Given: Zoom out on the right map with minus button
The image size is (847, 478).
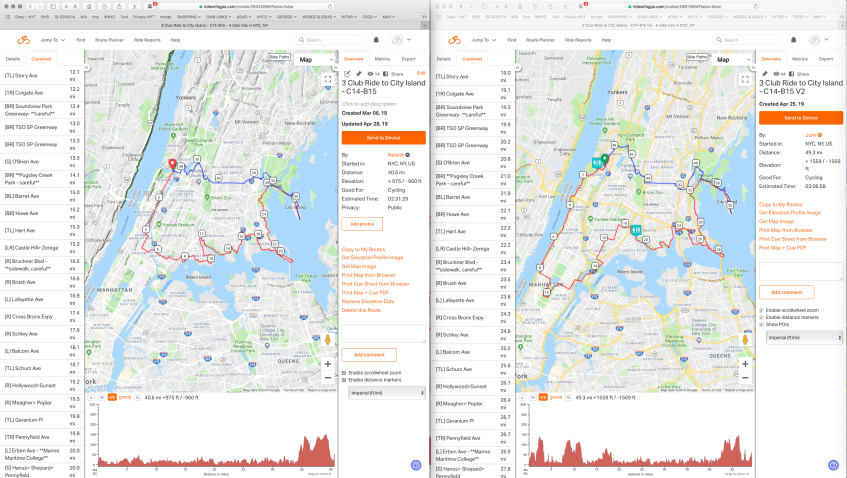Looking at the screenshot, I should click(745, 379).
